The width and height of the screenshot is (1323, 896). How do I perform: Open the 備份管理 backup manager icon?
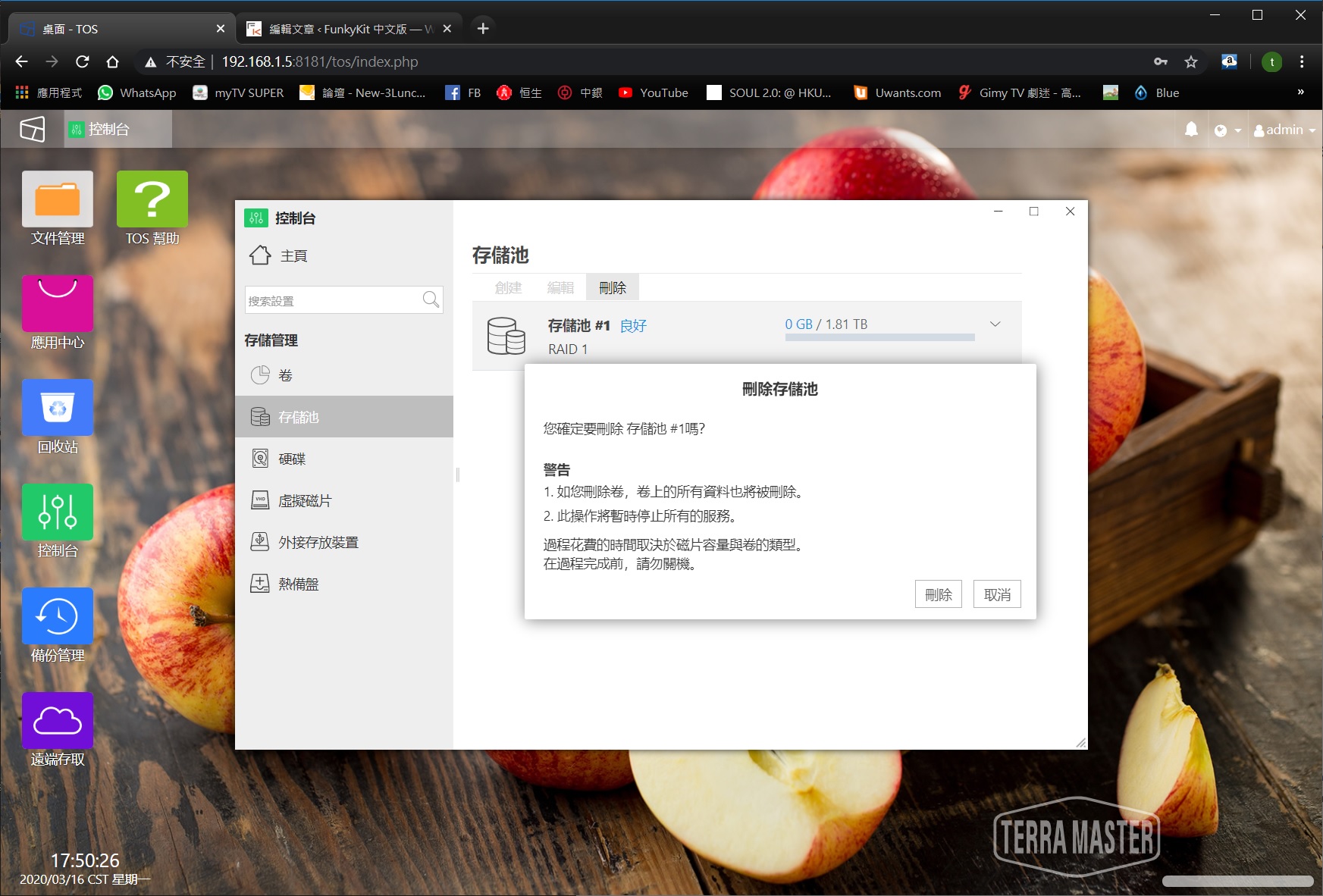[x=58, y=616]
